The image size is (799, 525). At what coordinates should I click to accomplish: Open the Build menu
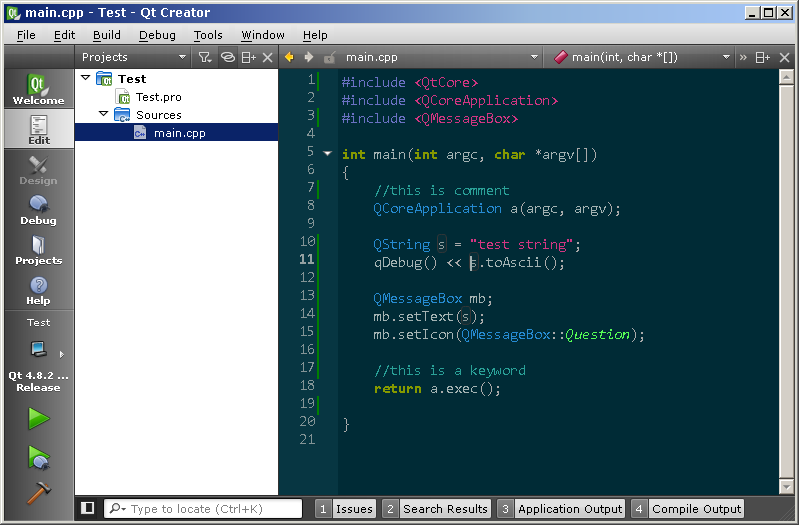106,35
